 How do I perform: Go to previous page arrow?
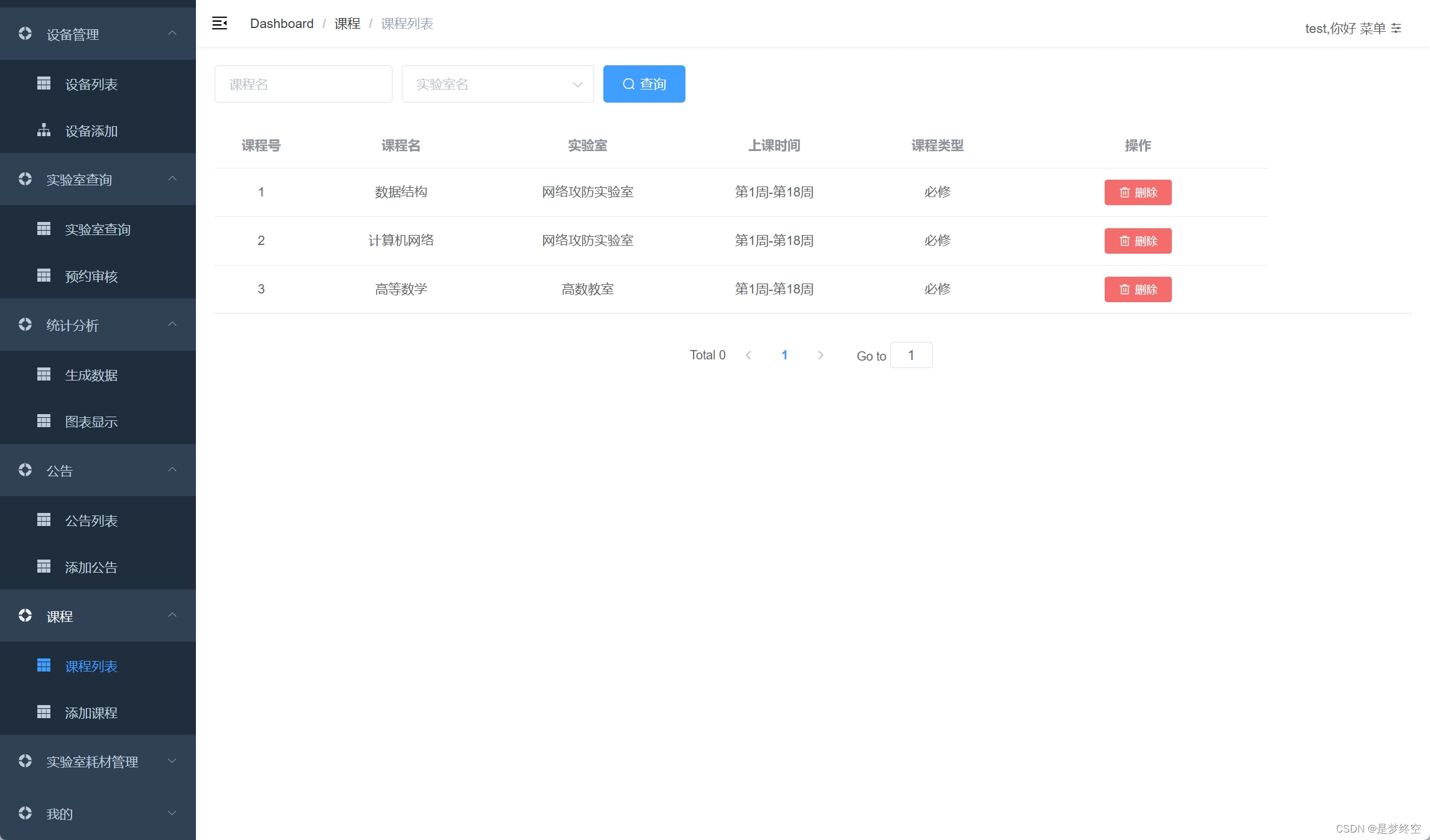coord(748,355)
